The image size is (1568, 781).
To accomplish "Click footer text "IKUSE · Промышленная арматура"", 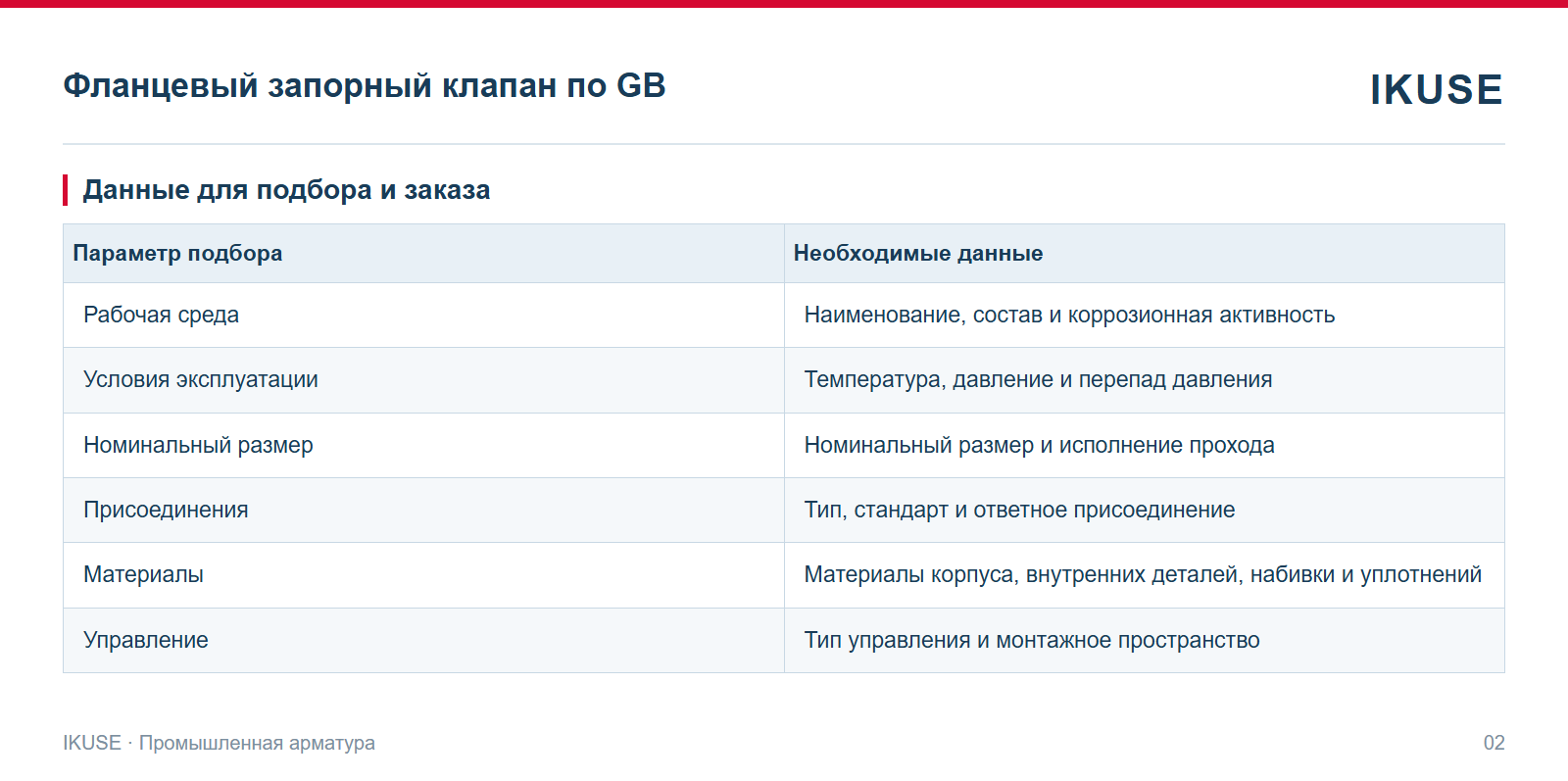I will point(219,743).
